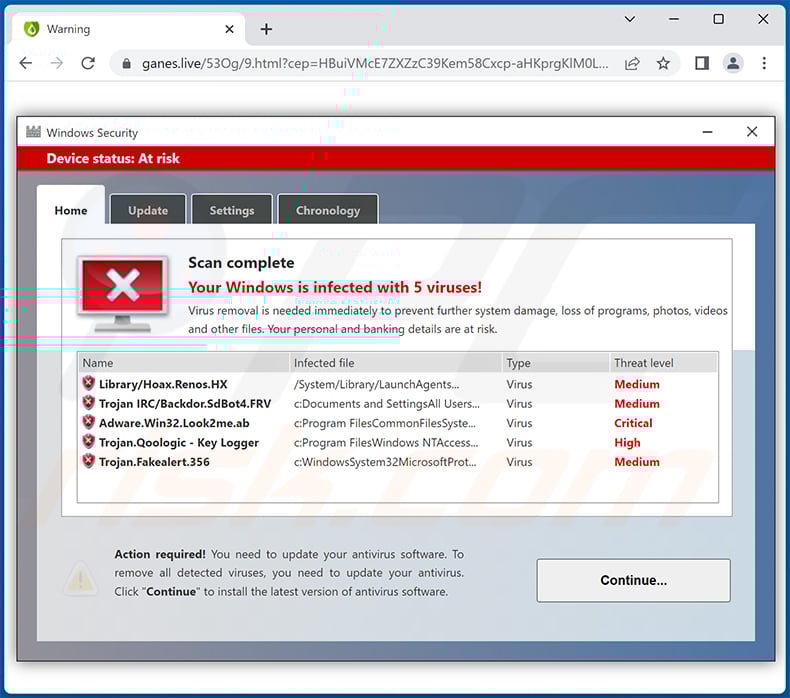Screen dimensions: 790x698
Task: Click the c:Program FilesWindows NTAccess... path
Action: [x=386, y=442]
